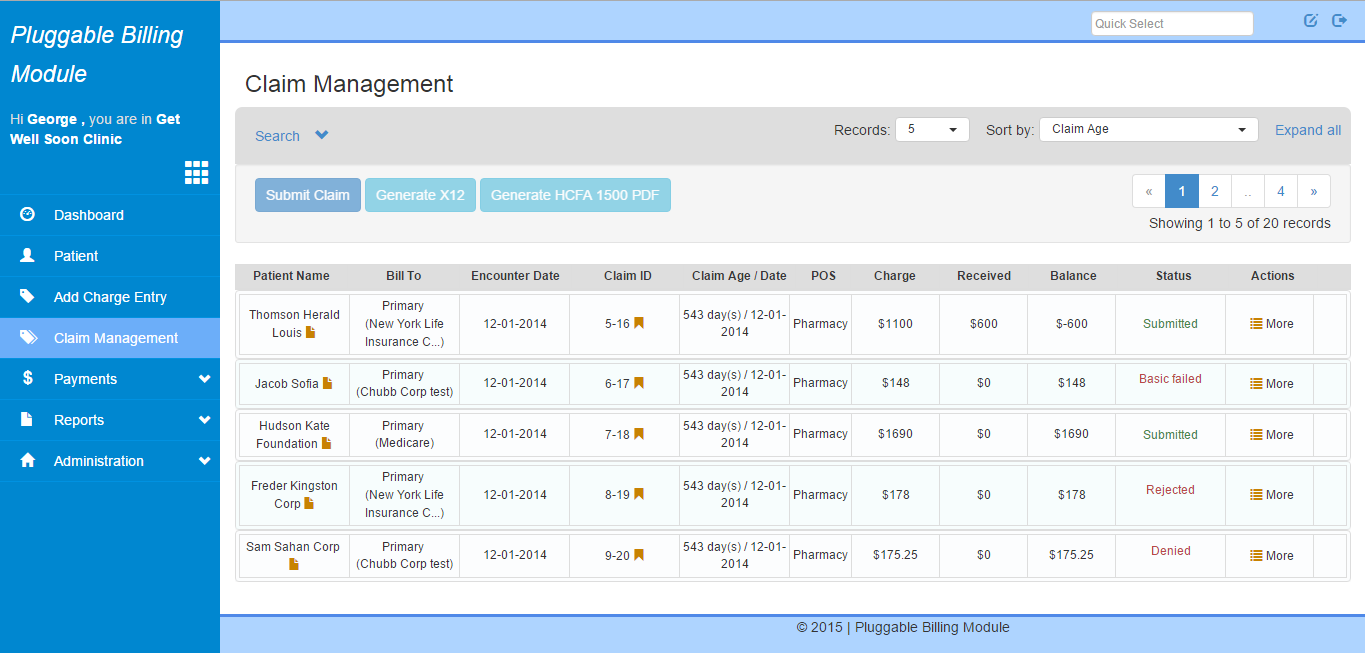The width and height of the screenshot is (1365, 653).
Task: Click the Search link
Action: pos(277,136)
